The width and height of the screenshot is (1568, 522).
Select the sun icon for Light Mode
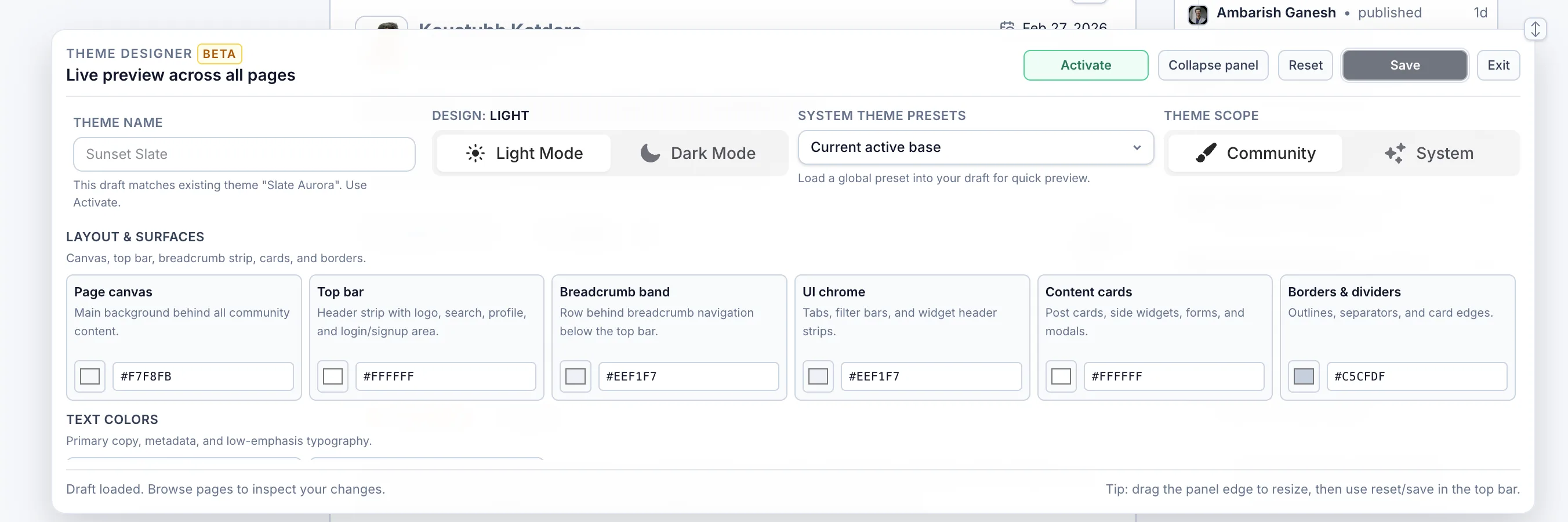(476, 154)
